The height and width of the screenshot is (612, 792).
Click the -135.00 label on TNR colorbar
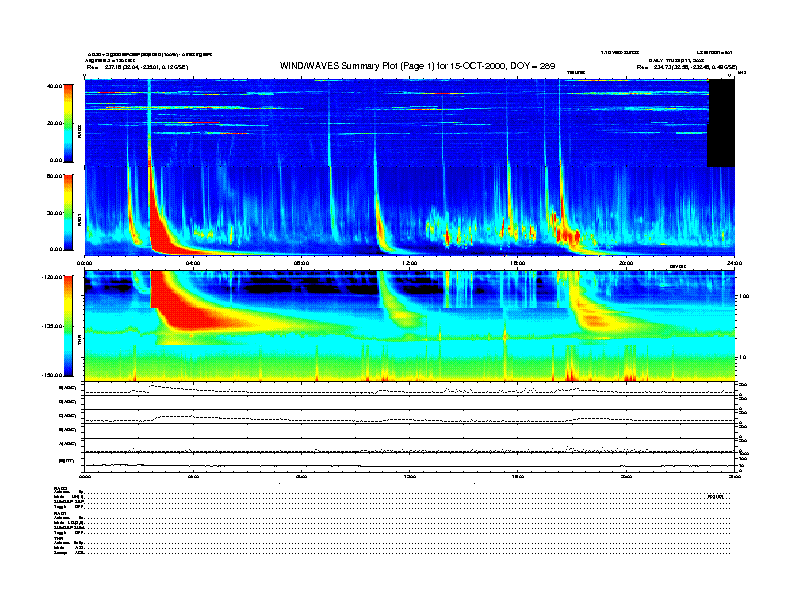53,326
